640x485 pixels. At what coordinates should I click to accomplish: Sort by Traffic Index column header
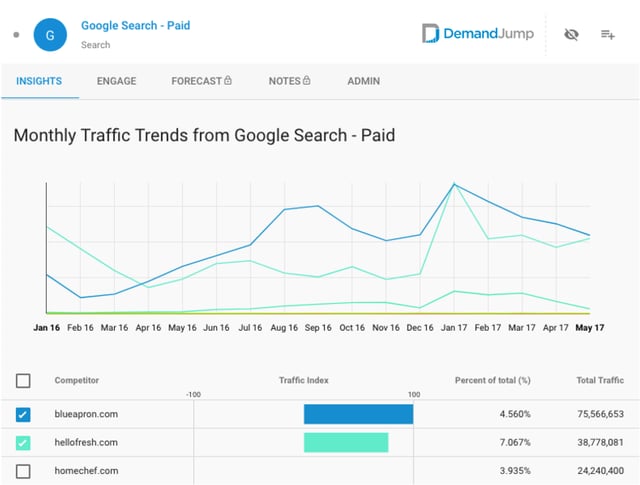click(x=304, y=380)
